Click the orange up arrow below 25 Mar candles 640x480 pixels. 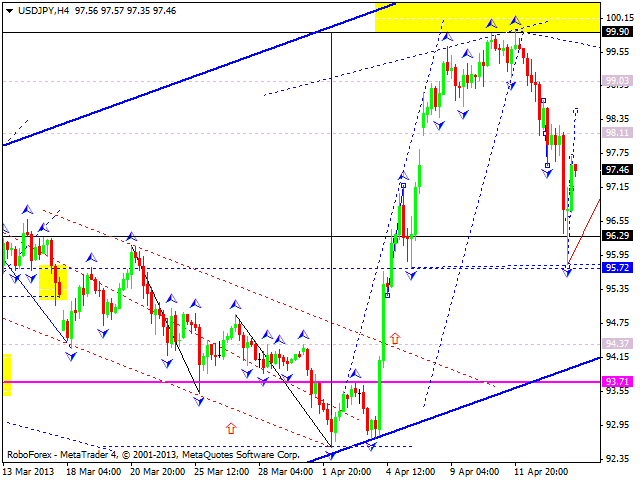(231, 428)
